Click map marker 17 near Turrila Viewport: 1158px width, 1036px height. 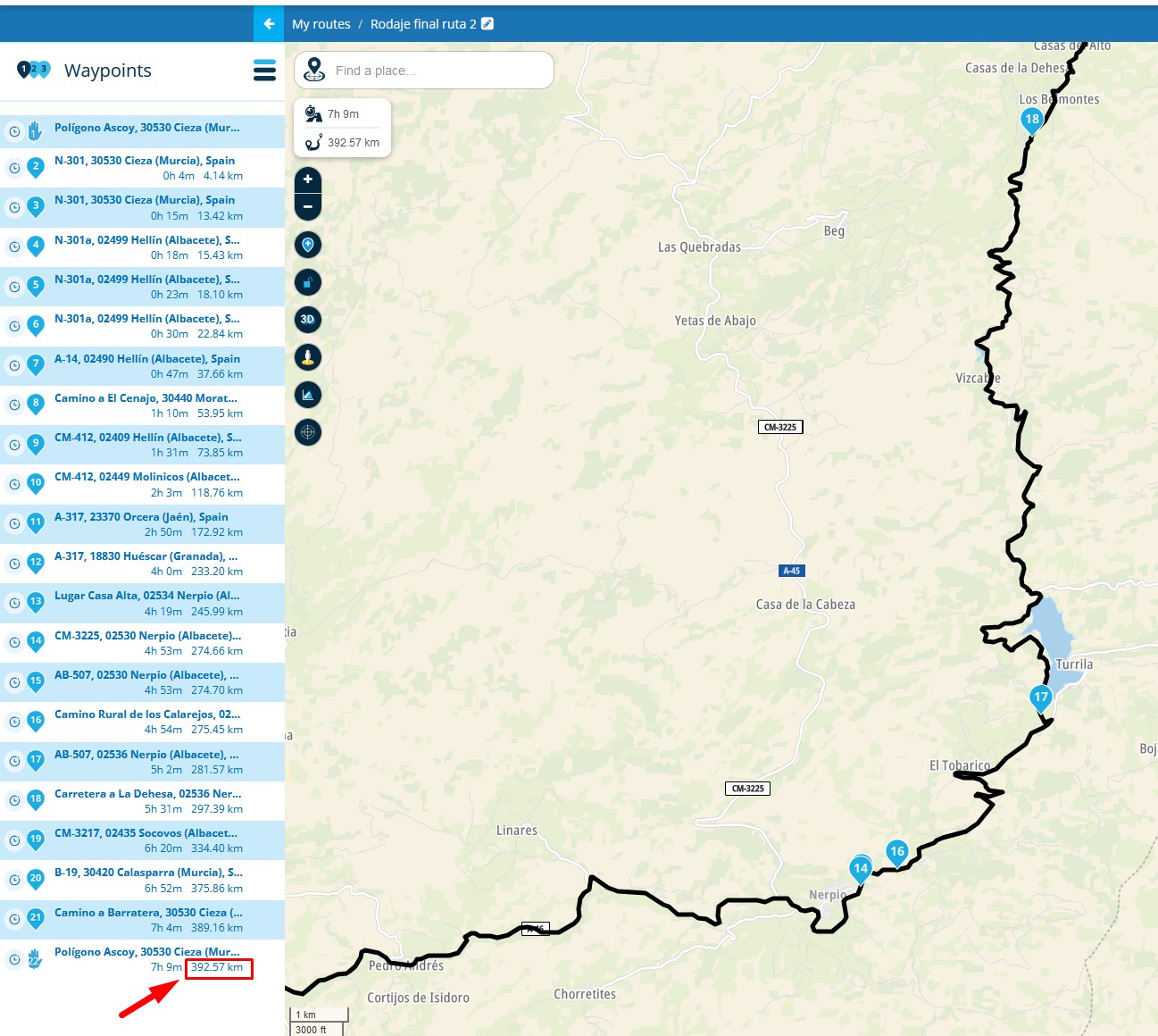coord(1041,698)
